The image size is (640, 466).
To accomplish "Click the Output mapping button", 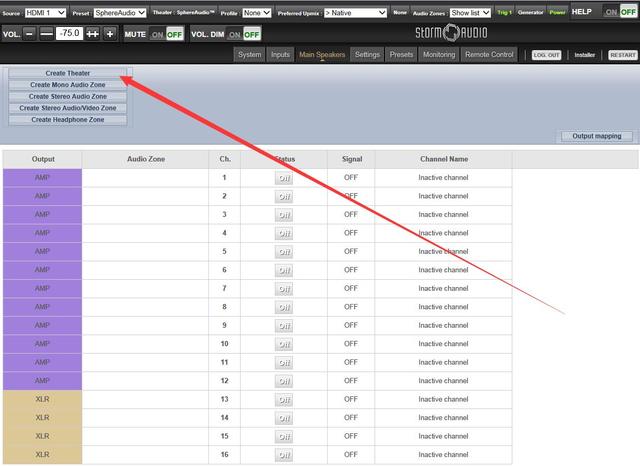I will tap(596, 136).
